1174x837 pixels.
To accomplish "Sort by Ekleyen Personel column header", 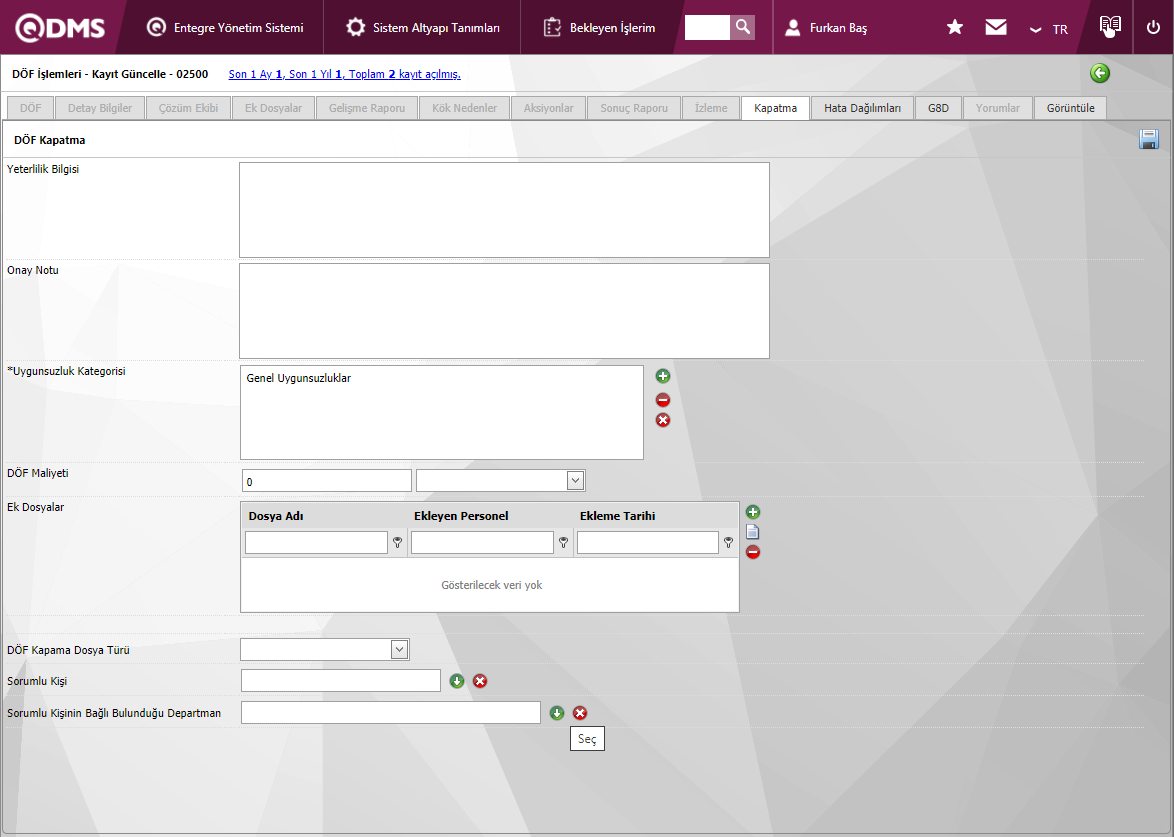I will pos(460,516).
